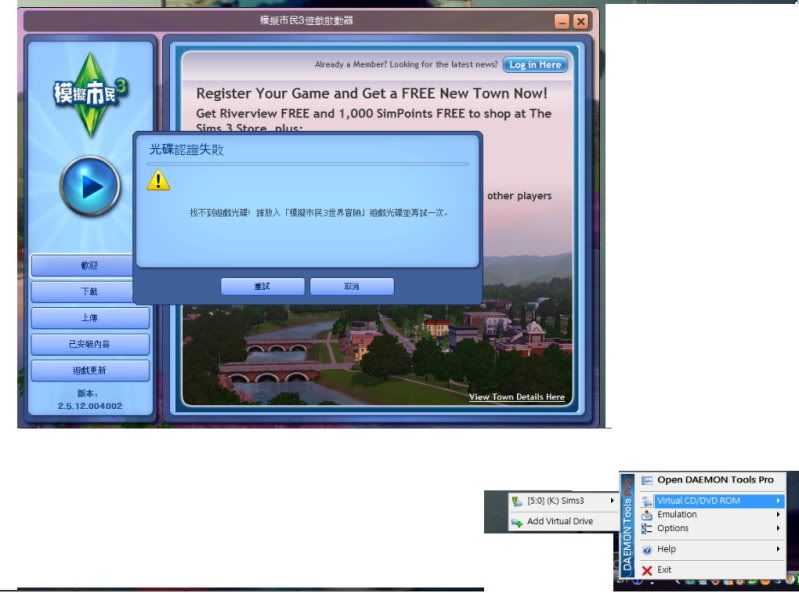Click the Add Virtual Drive icon
The image size is (799, 593).
click(x=517, y=522)
